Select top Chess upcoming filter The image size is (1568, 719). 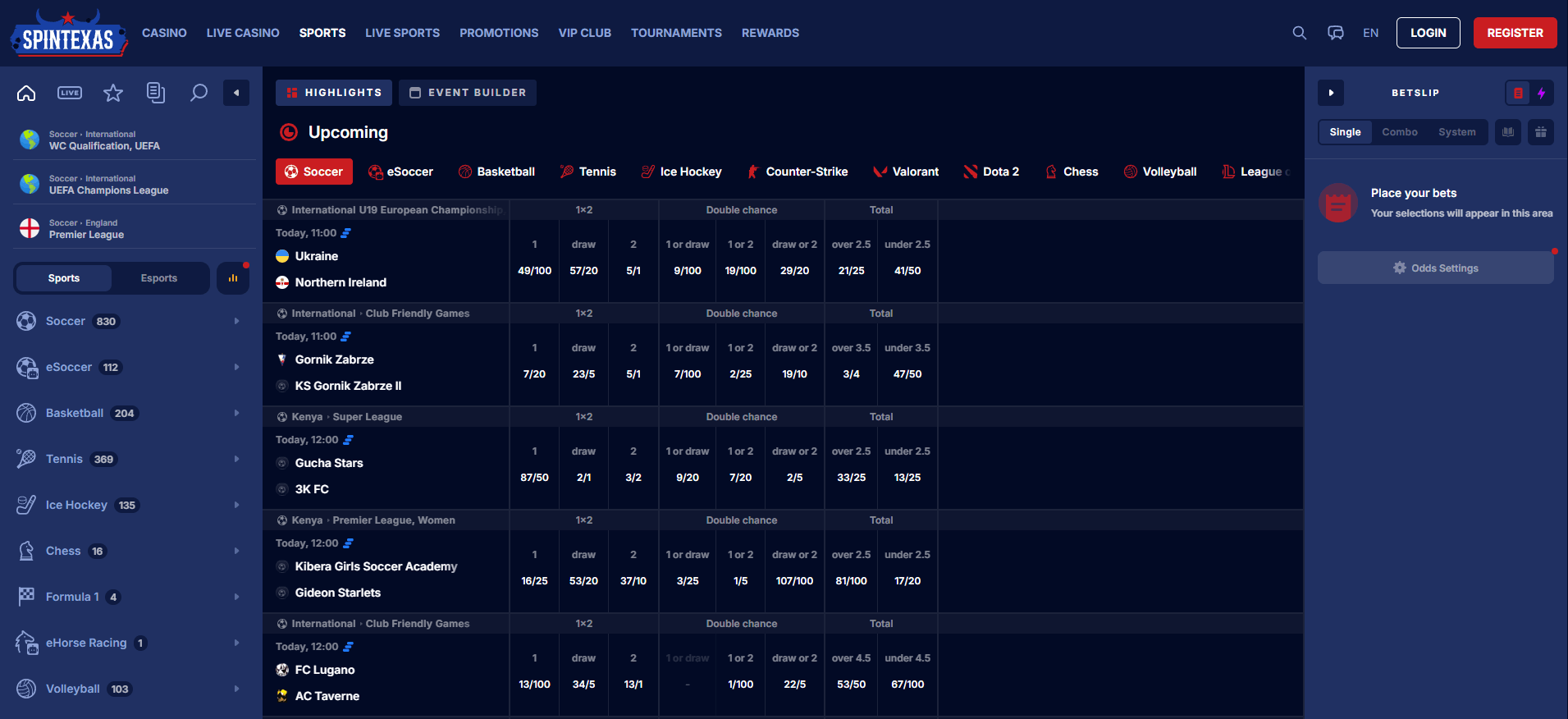(x=1072, y=172)
